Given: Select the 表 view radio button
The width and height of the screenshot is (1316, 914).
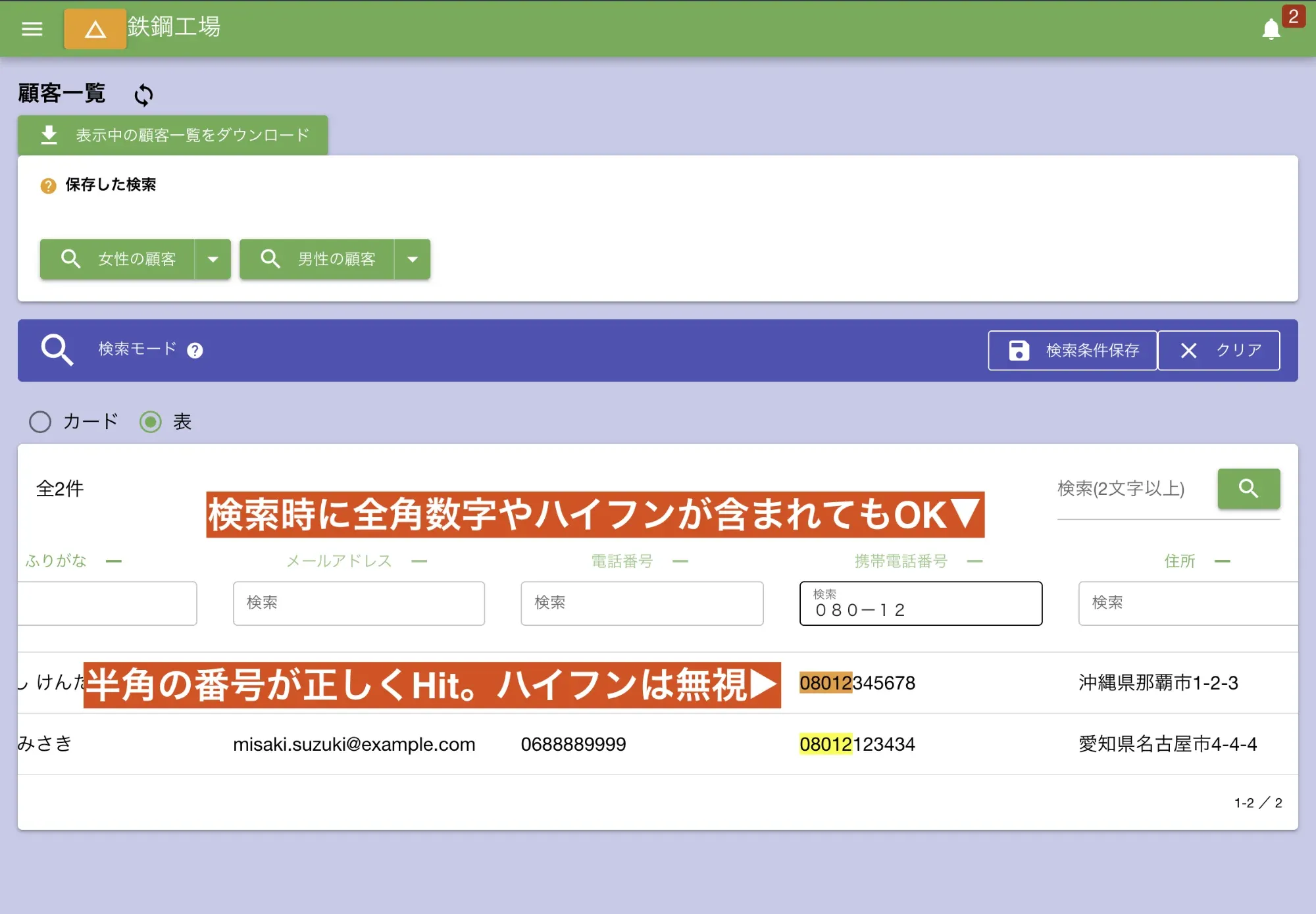Looking at the screenshot, I should 151,422.
